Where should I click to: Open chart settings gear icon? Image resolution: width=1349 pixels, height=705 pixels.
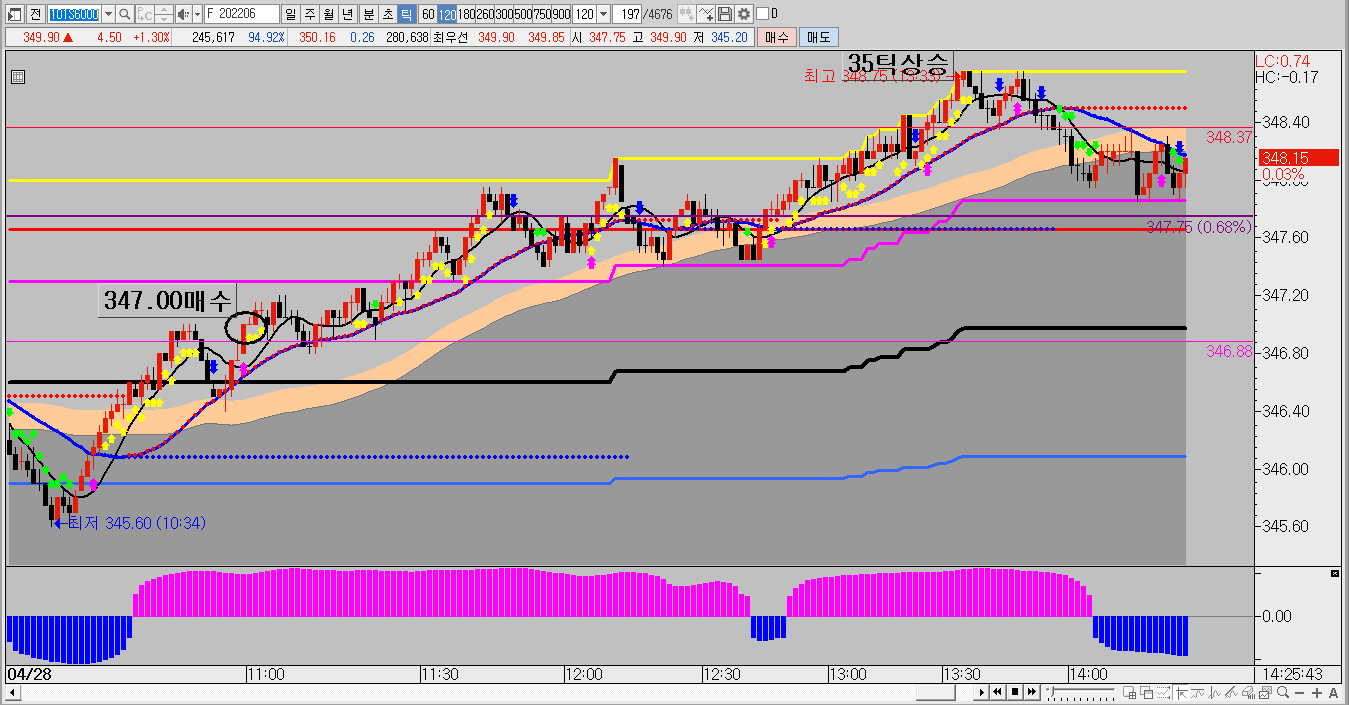[x=743, y=14]
